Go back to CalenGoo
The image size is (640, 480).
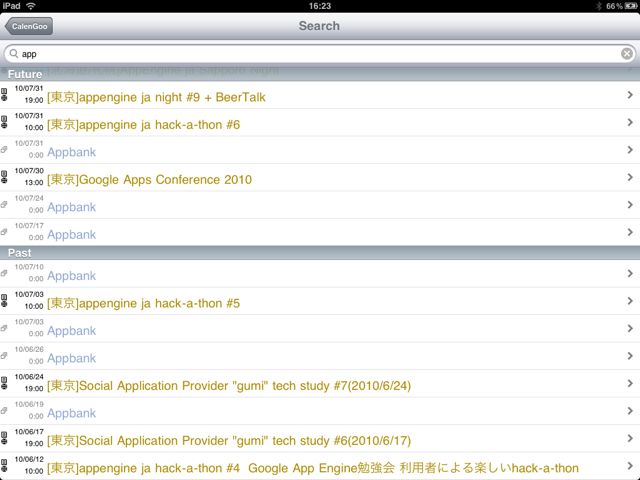coord(29,26)
